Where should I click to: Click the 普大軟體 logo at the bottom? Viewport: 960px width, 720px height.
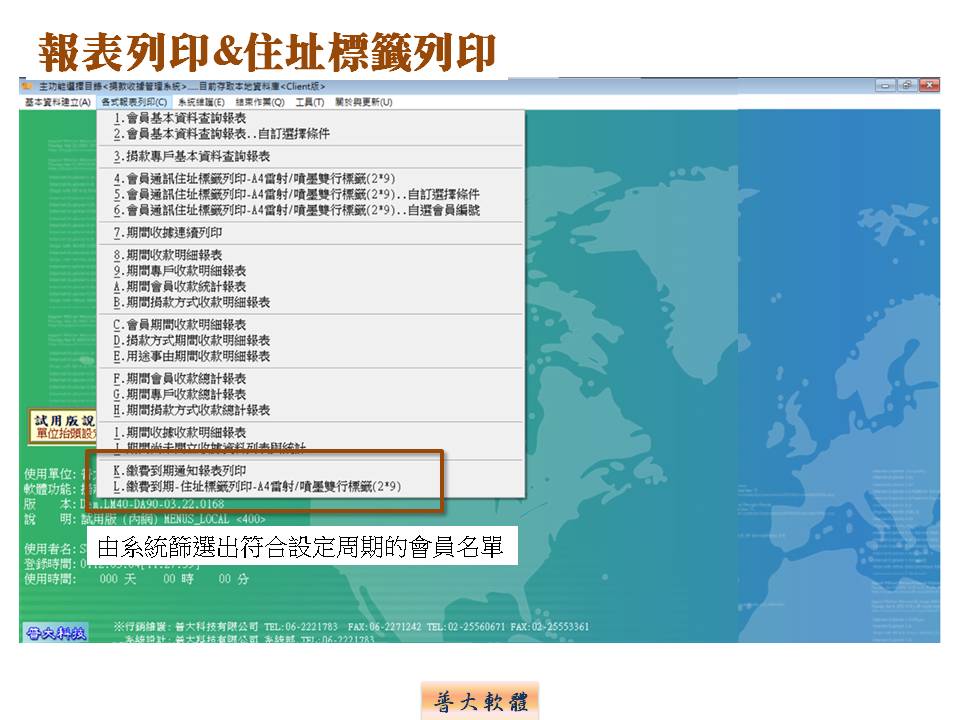(480, 701)
